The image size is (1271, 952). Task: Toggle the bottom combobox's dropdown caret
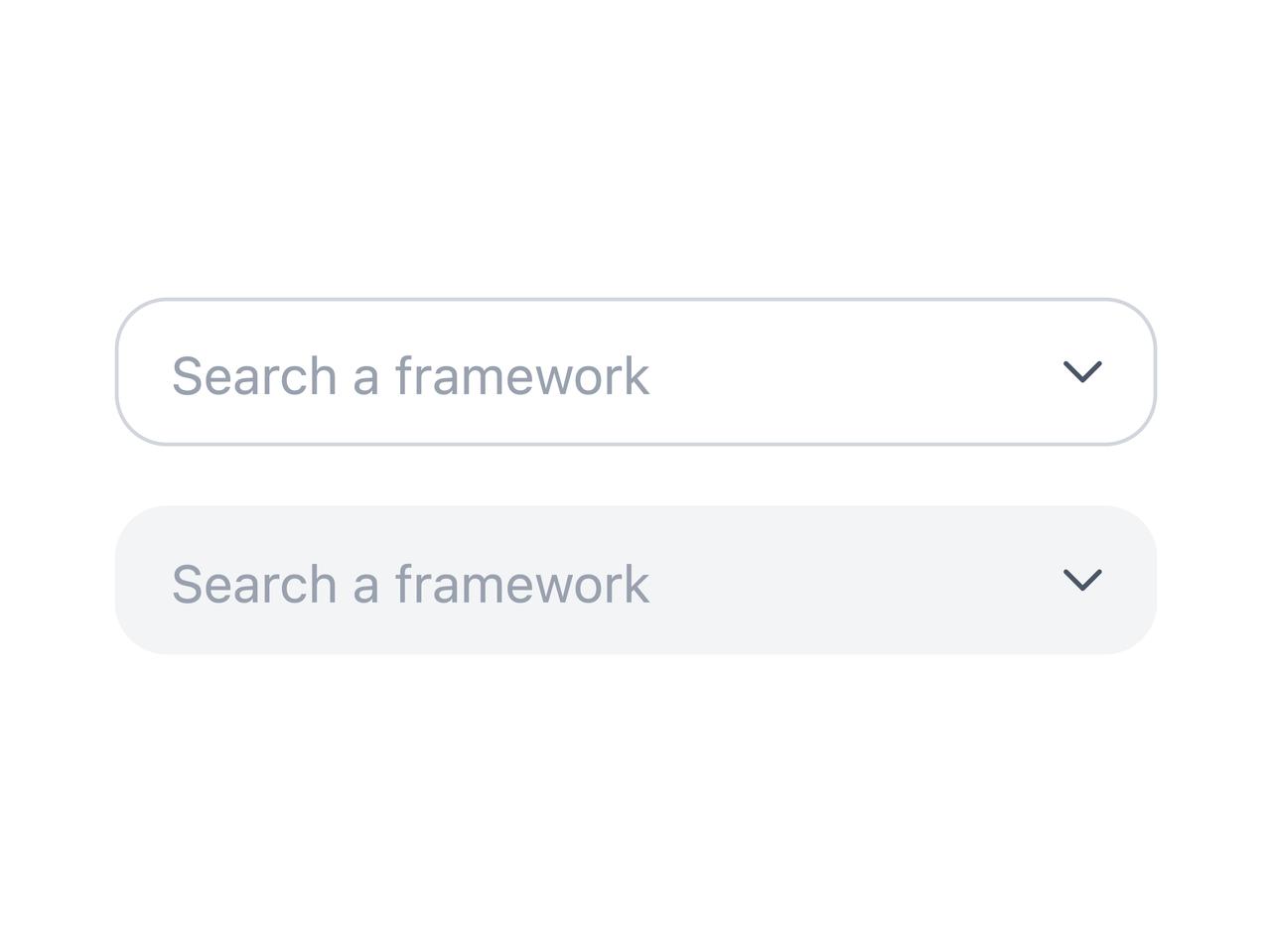pyautogui.click(x=1082, y=580)
